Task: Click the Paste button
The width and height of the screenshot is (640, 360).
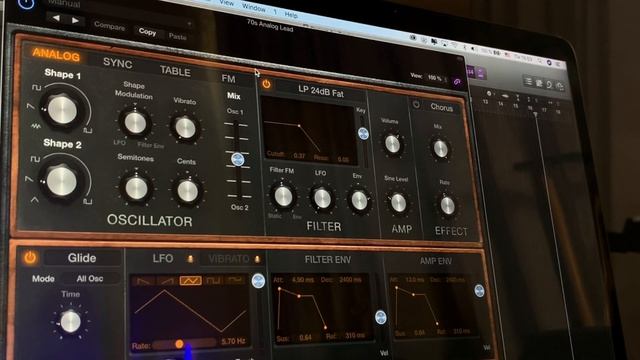Action: coord(177,36)
